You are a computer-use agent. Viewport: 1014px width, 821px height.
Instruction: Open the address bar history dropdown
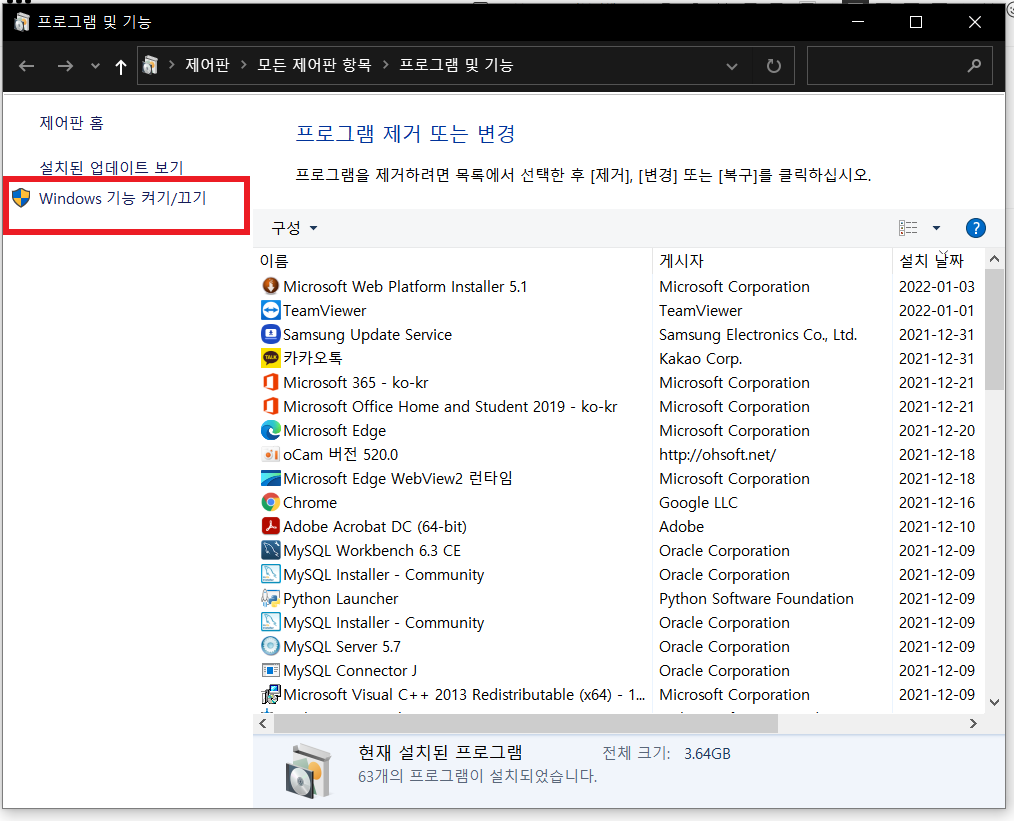click(x=731, y=66)
